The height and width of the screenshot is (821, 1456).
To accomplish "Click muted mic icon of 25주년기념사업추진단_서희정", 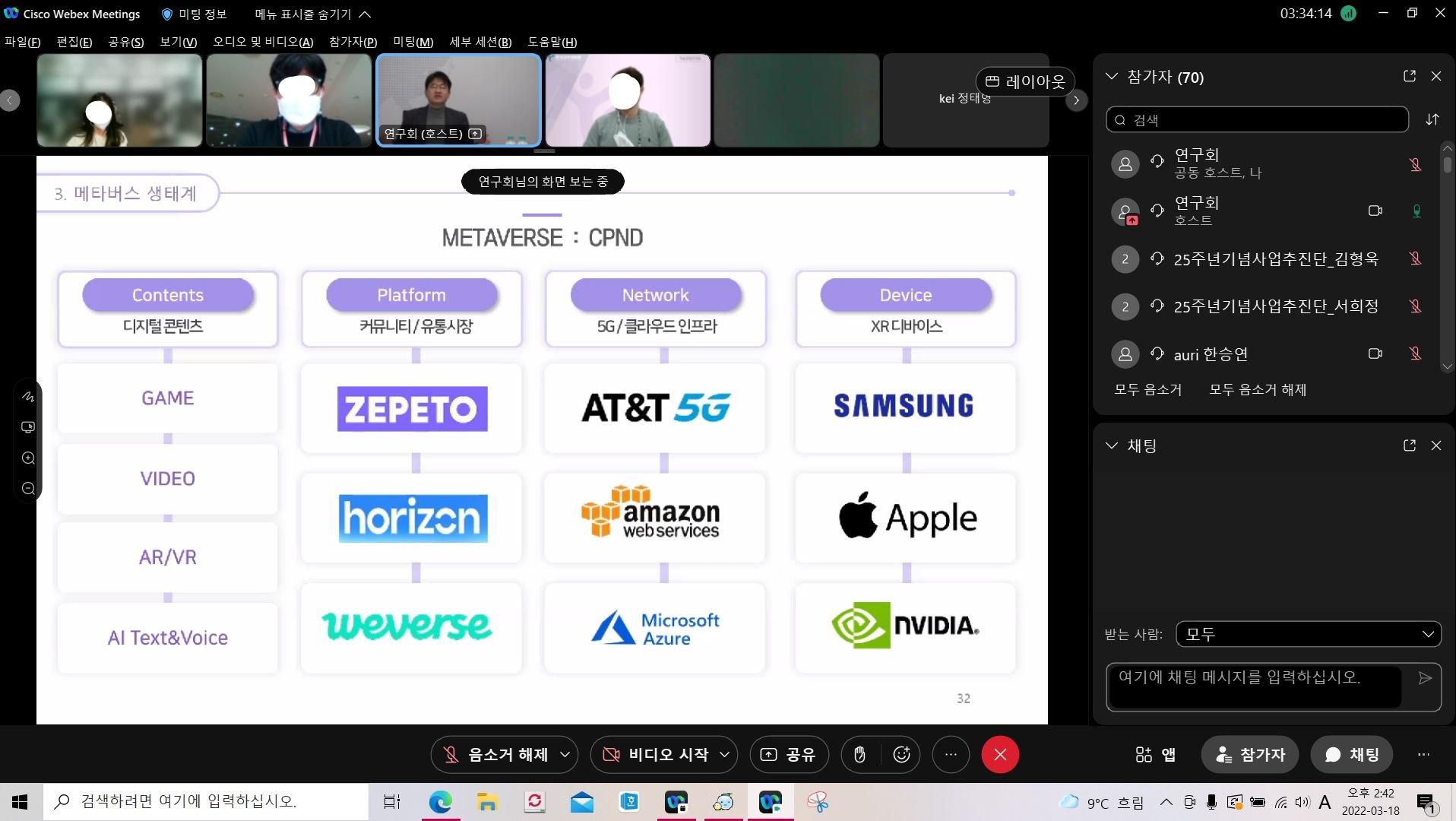I will (x=1416, y=306).
